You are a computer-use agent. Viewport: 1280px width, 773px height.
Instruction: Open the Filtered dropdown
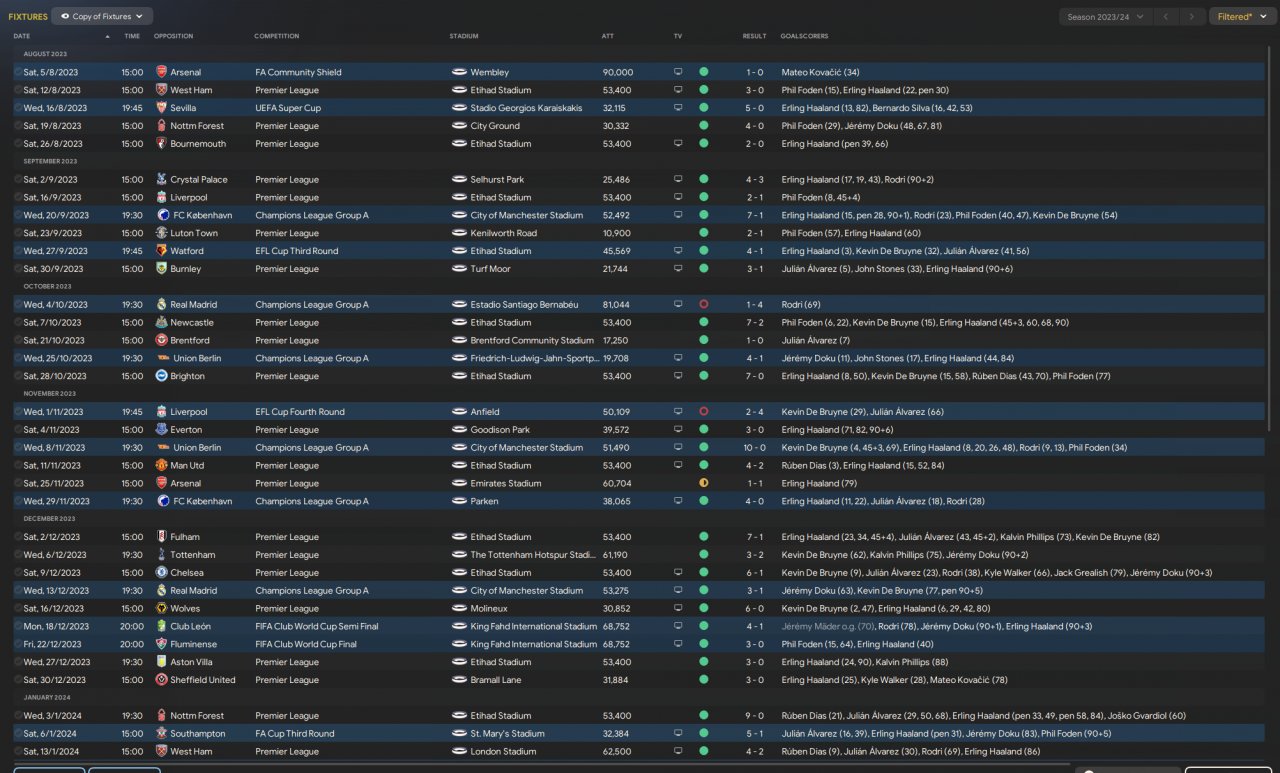pyautogui.click(x=1243, y=17)
